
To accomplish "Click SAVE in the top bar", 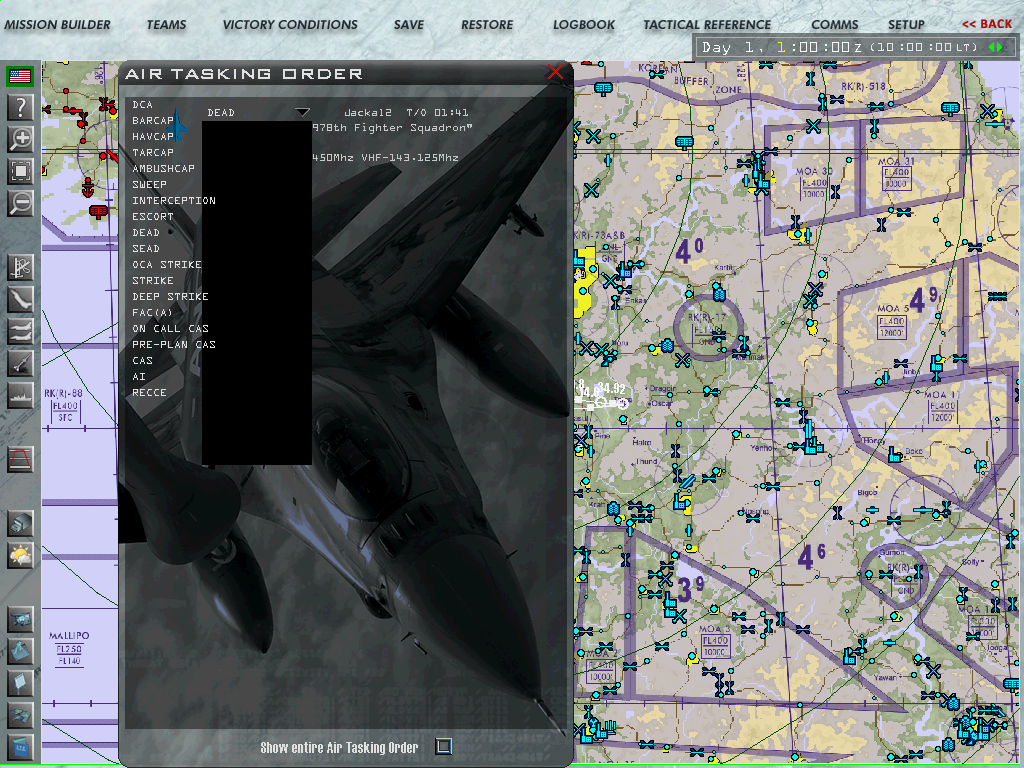I will click(409, 24).
